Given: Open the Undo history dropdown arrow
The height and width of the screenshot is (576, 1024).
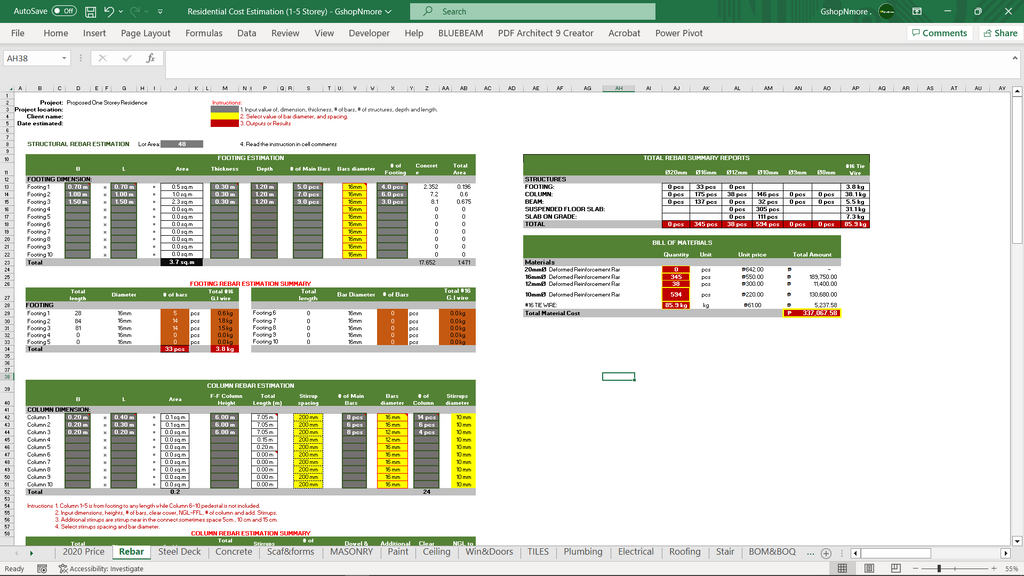Looking at the screenshot, I should [x=121, y=12].
